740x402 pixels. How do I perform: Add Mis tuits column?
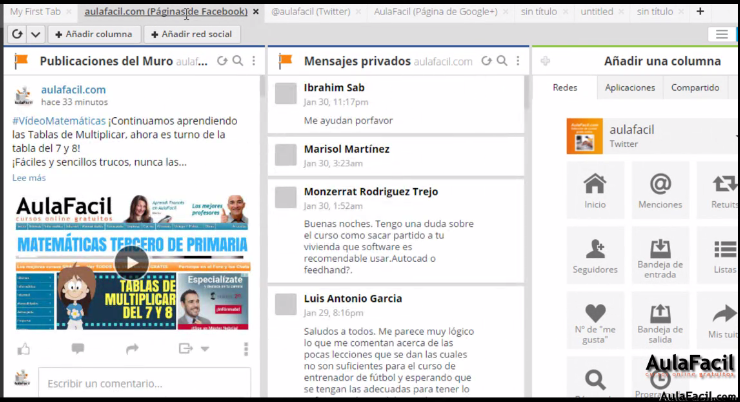[x=718, y=320]
